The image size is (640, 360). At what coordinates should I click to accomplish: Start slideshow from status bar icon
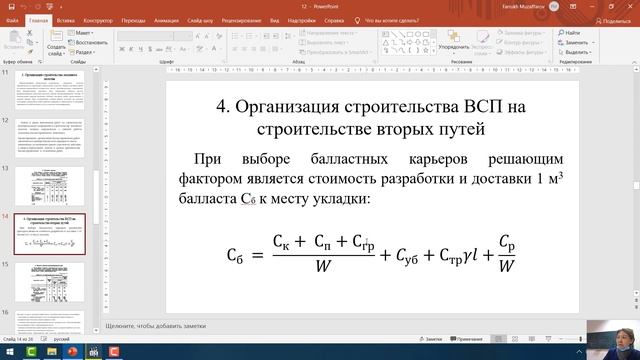coord(548,339)
